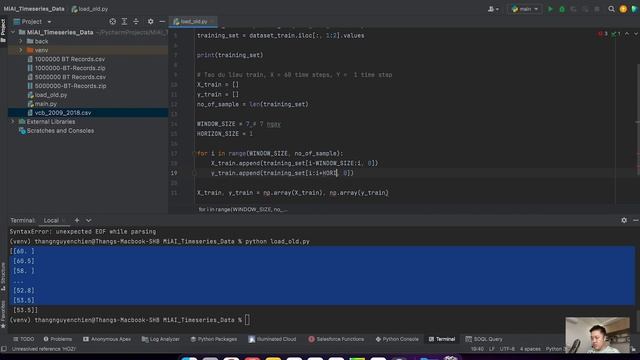Open Search Everywhere magnifier icon

(611, 9)
